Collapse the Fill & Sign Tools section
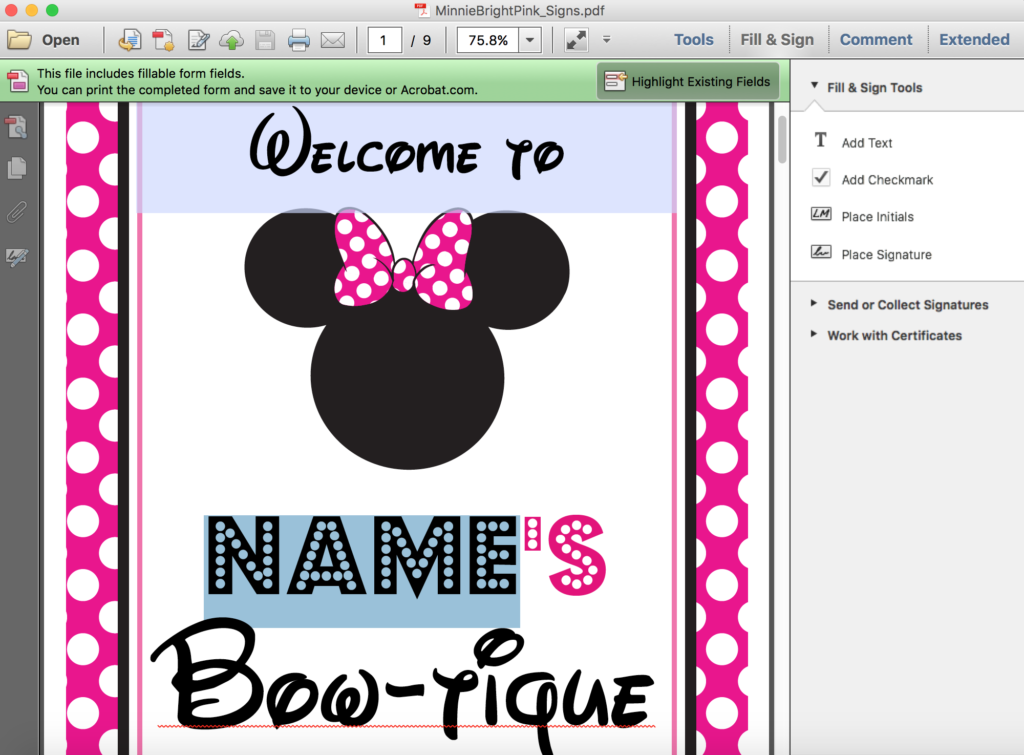Screen dimensions: 1024x755 [x=814, y=87]
